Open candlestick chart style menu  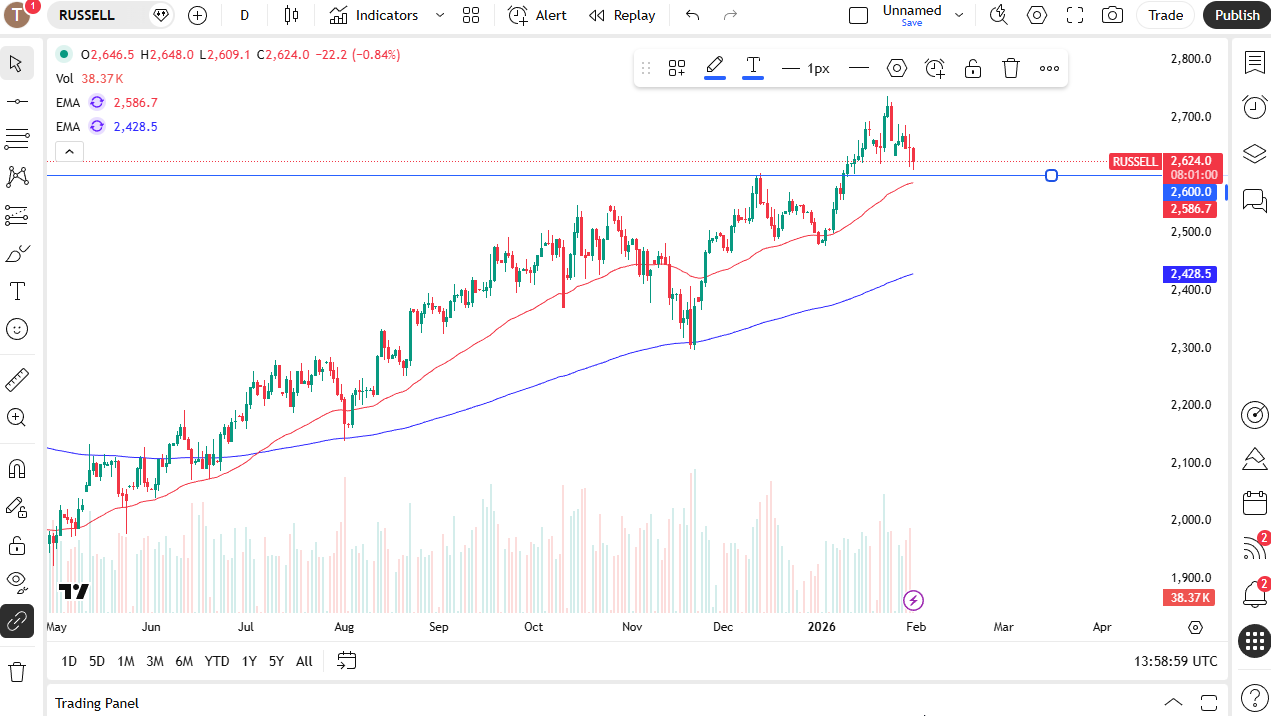[291, 15]
